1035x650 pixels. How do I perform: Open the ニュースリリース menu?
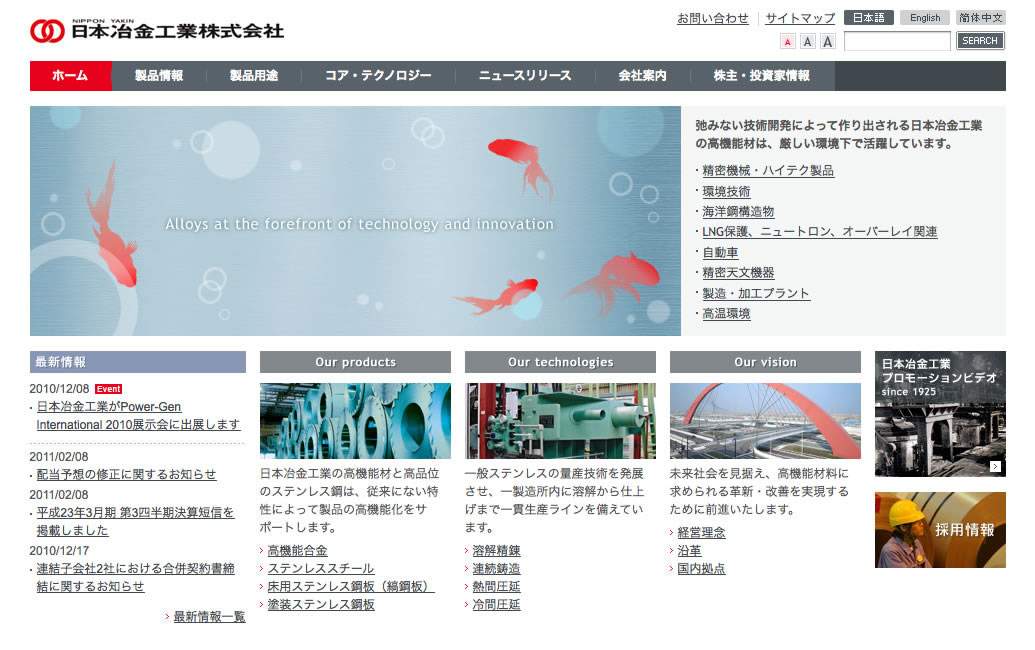(525, 76)
